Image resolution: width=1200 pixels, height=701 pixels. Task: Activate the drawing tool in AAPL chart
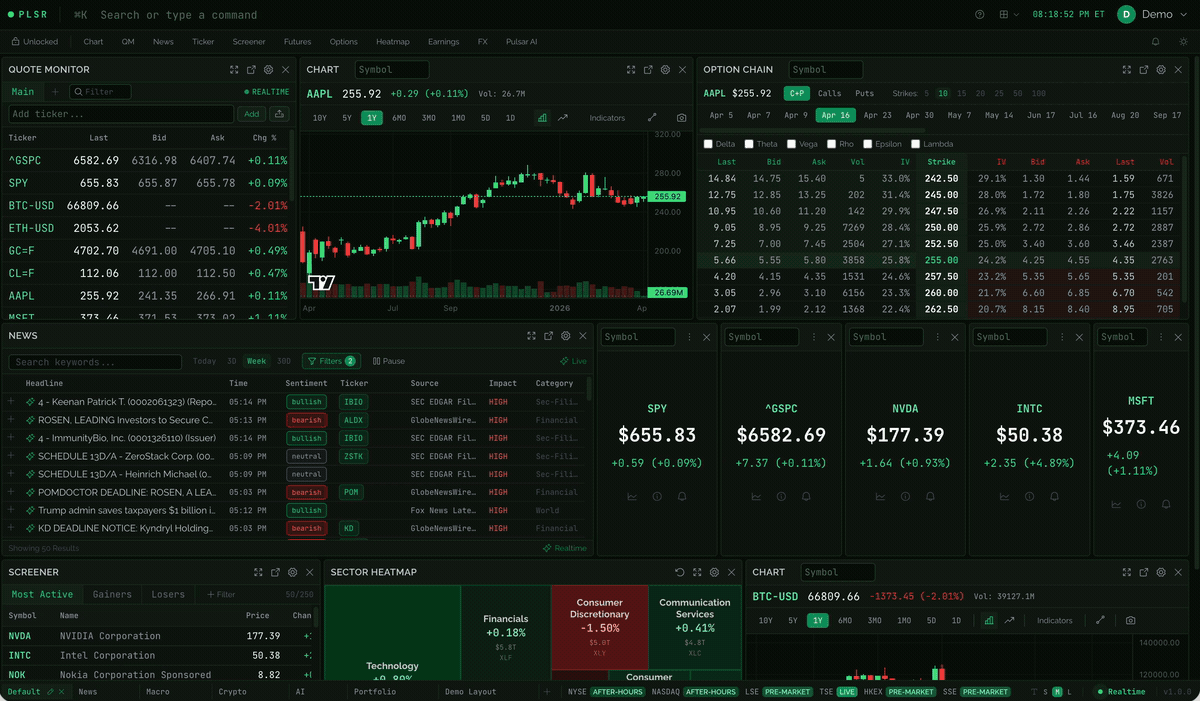(x=652, y=118)
